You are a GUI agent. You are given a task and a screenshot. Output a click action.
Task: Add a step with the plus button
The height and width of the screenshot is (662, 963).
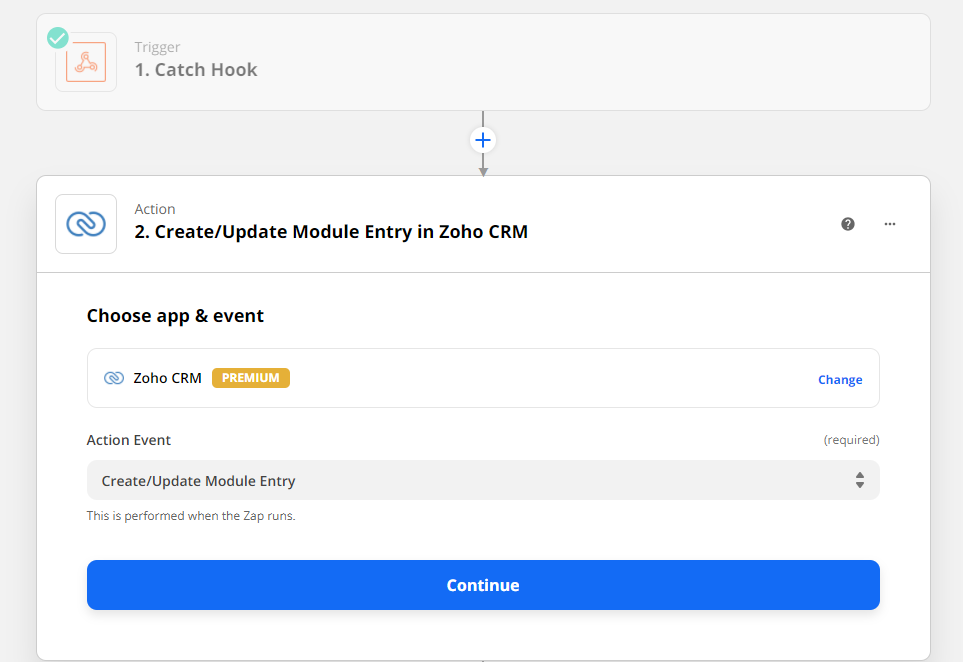pos(483,140)
